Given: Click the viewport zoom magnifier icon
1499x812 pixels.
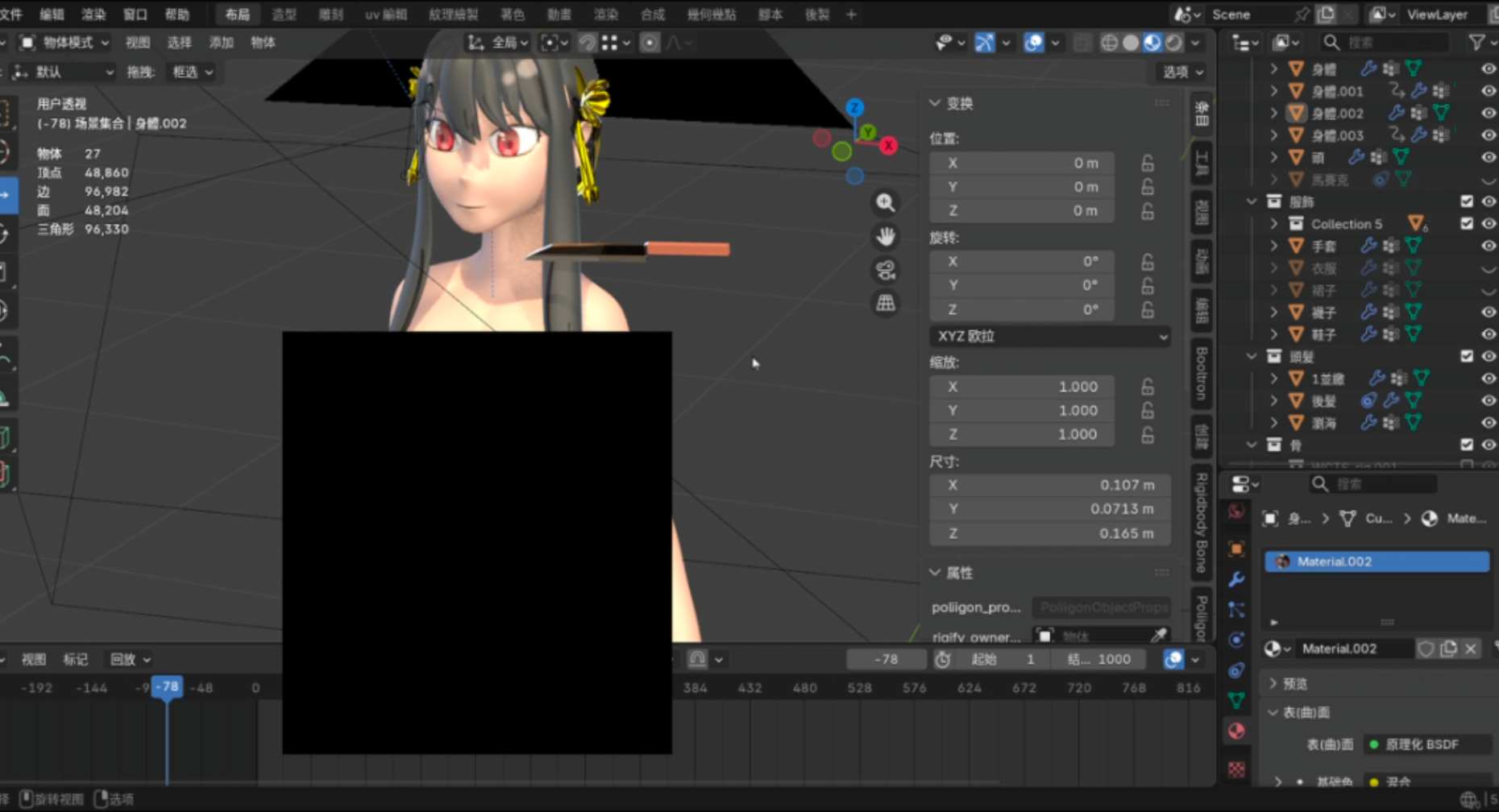Looking at the screenshot, I should click(x=886, y=202).
